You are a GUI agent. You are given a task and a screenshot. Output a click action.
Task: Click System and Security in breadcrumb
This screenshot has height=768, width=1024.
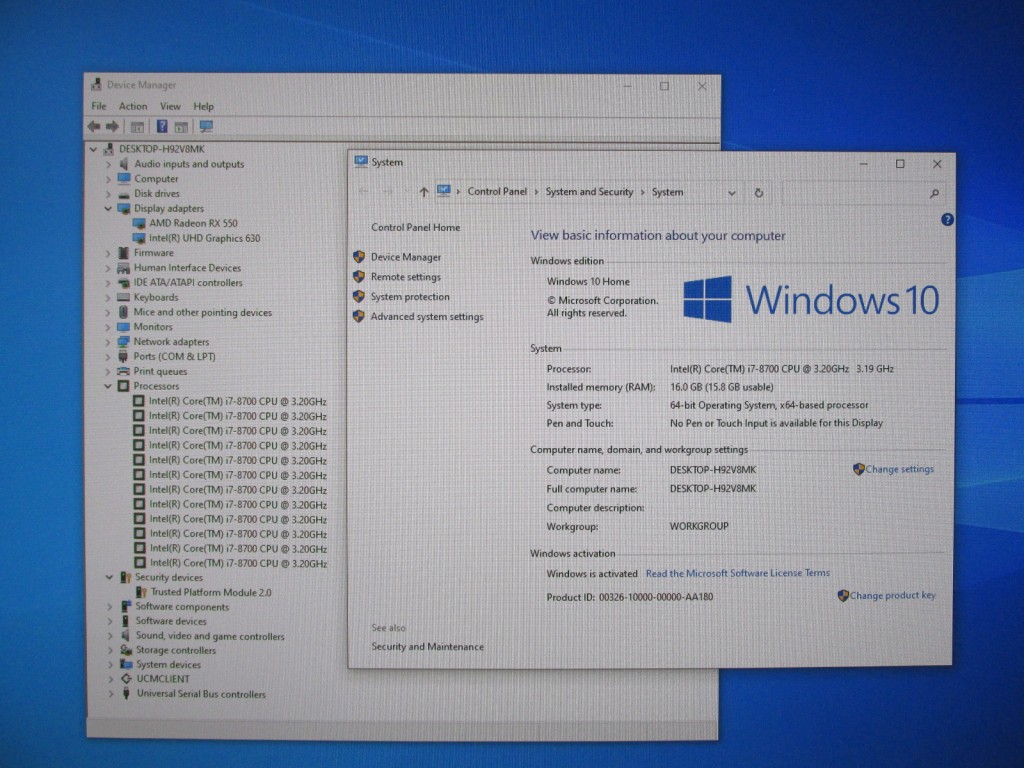589,191
